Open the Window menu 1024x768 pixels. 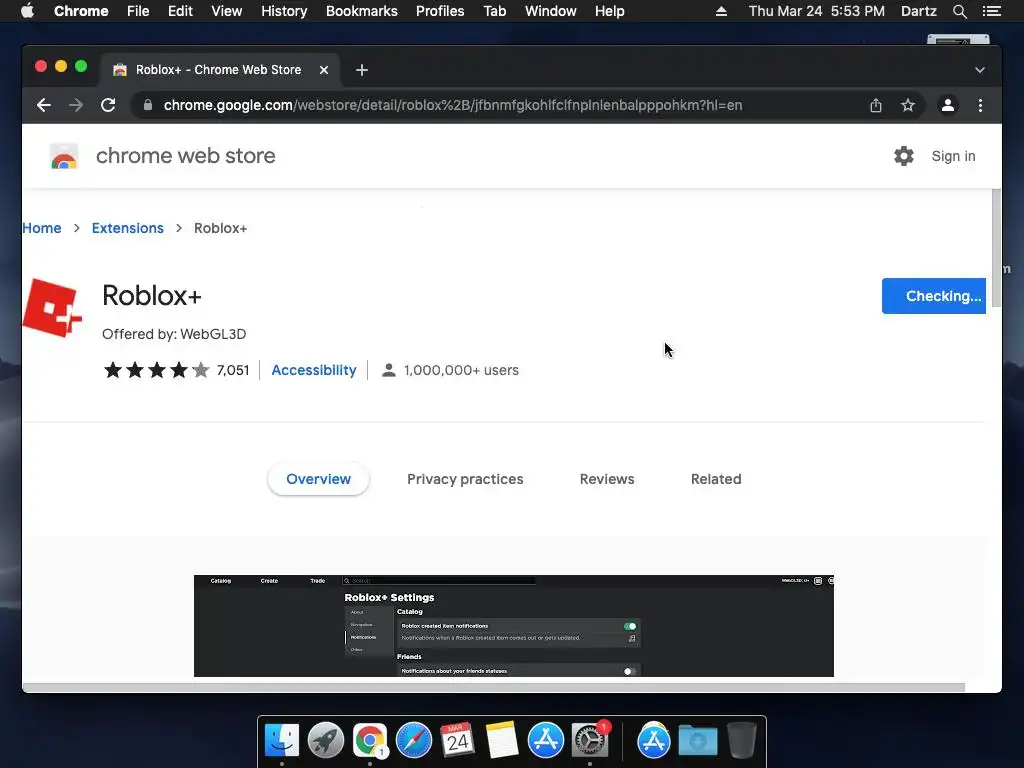(x=551, y=11)
